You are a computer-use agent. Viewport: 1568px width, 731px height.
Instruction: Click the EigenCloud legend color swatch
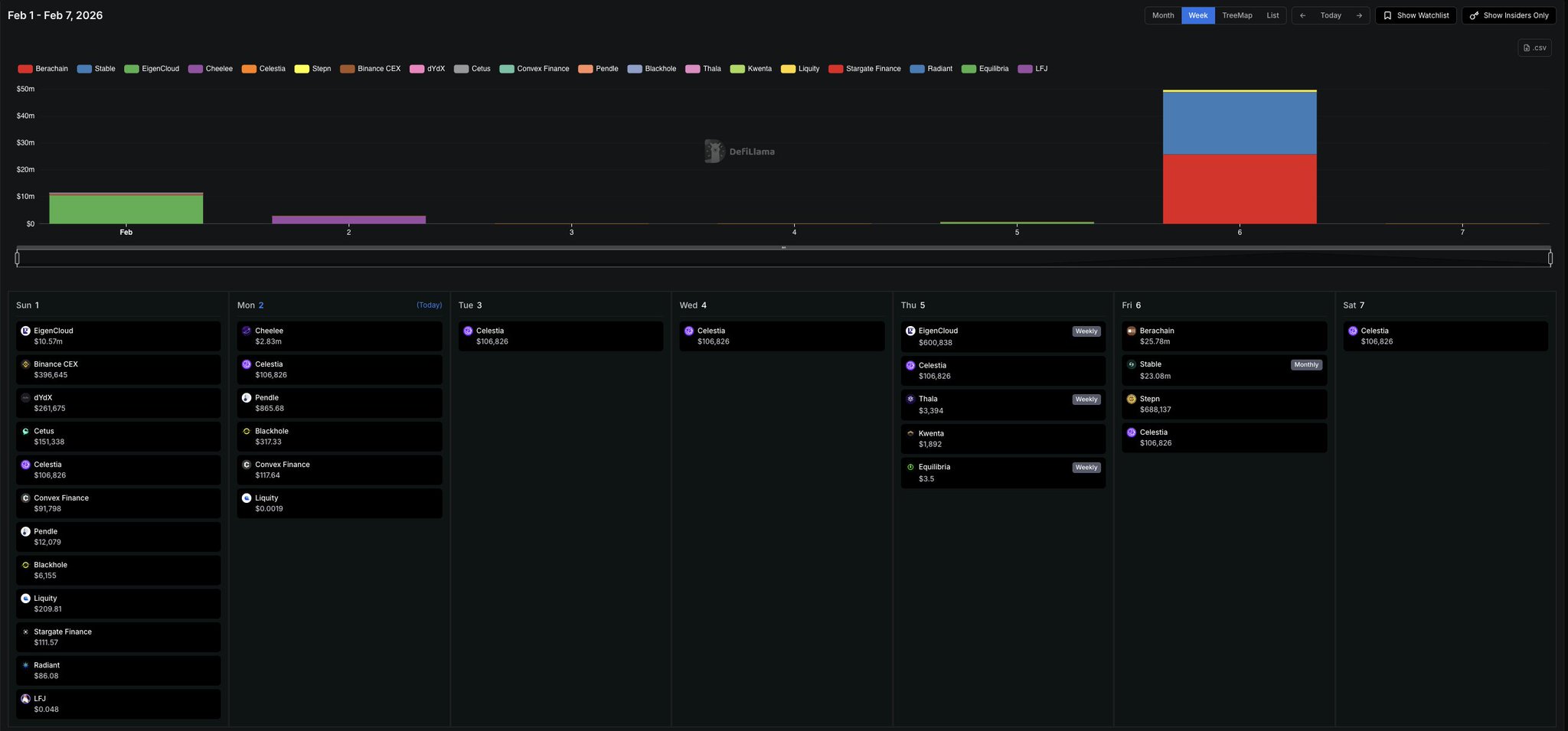[132, 69]
